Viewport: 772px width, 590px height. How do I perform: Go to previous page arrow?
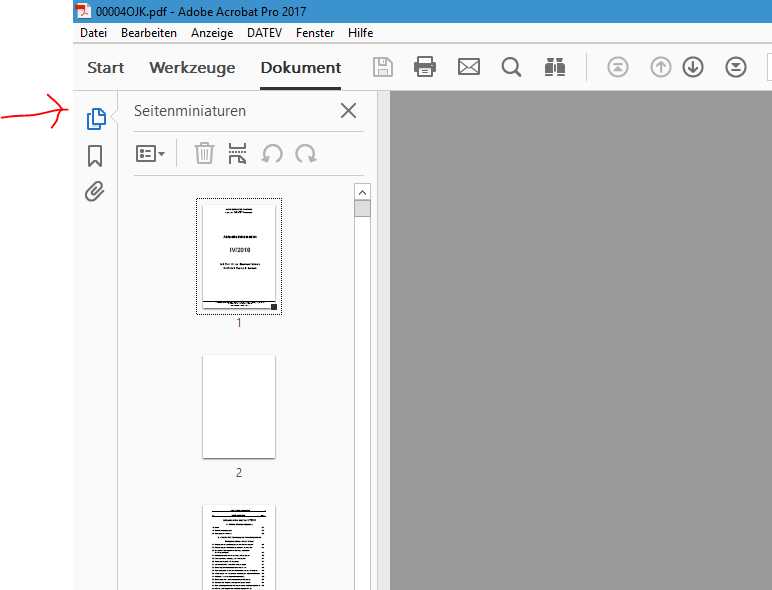coord(661,67)
